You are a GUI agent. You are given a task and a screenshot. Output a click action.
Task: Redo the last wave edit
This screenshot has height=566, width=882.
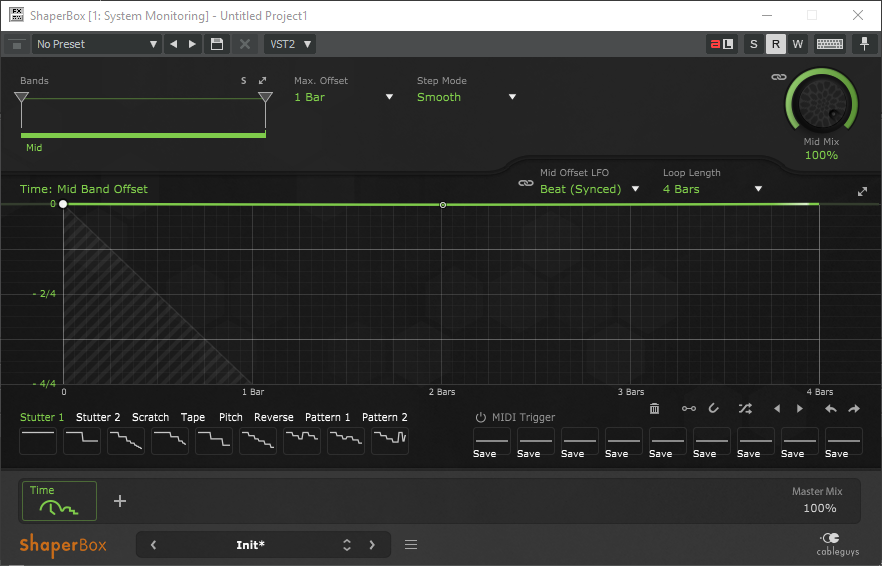tap(854, 408)
